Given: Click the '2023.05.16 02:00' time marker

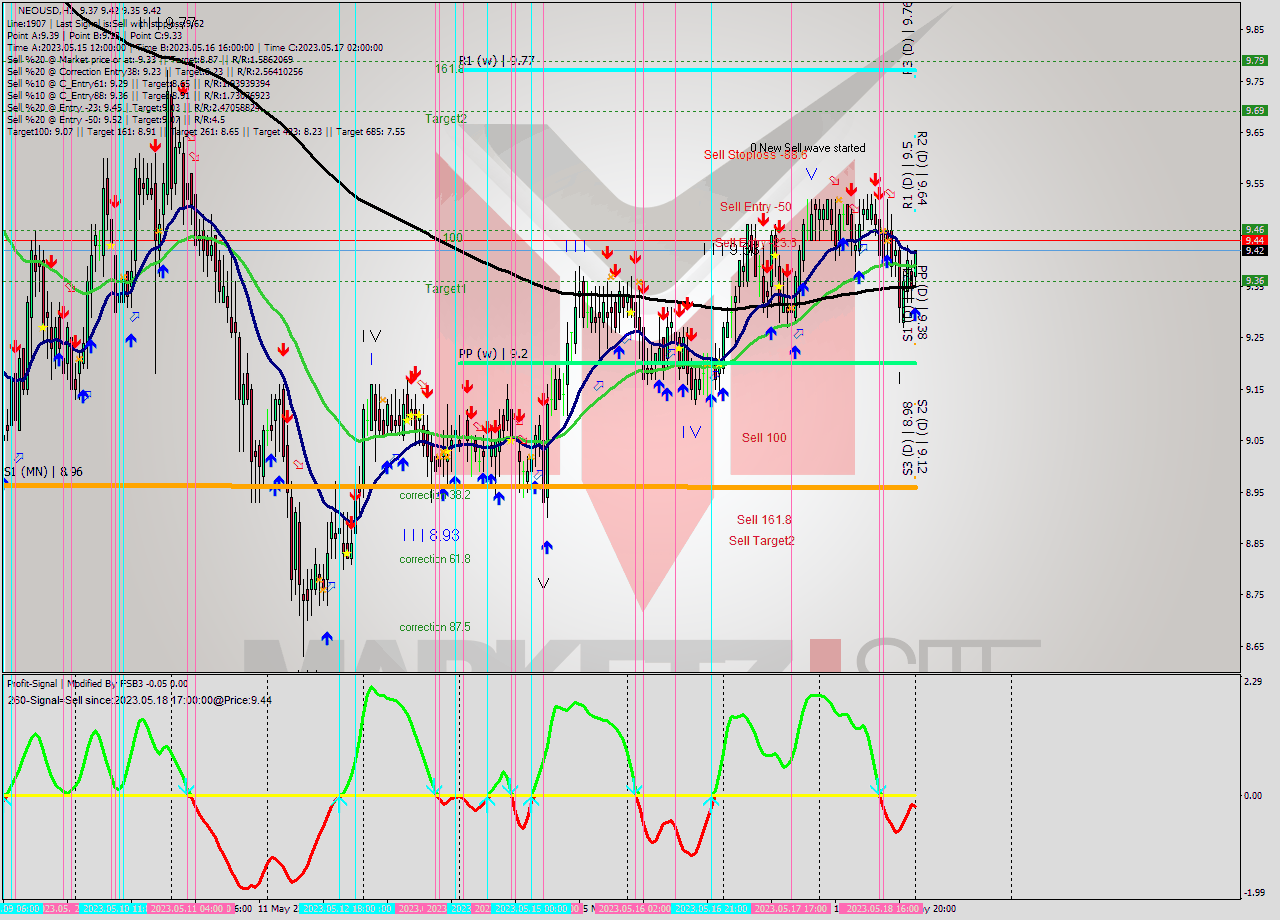Looking at the screenshot, I should (x=634, y=909).
